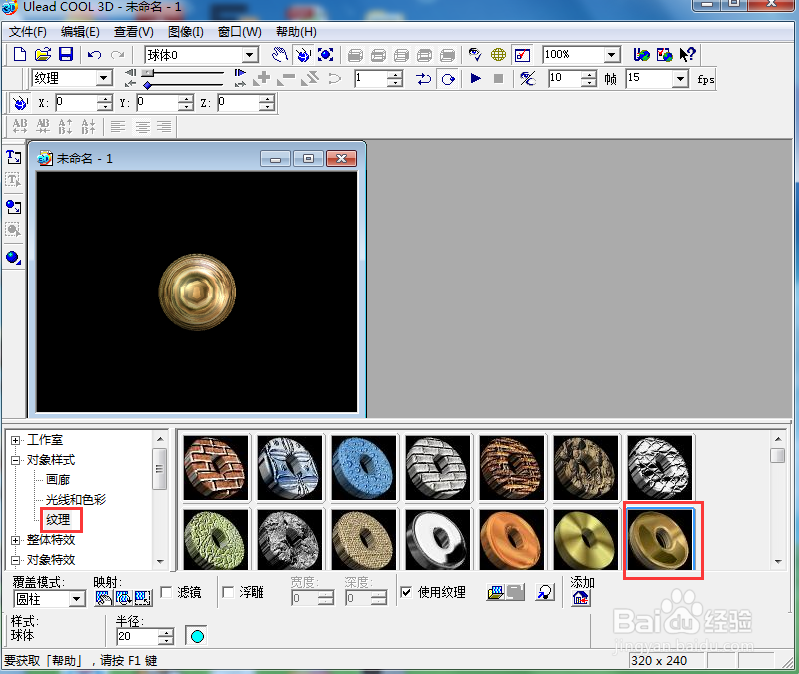The image size is (799, 674).
Task: Open the 纹理 property dropdown
Action: [x=103, y=78]
